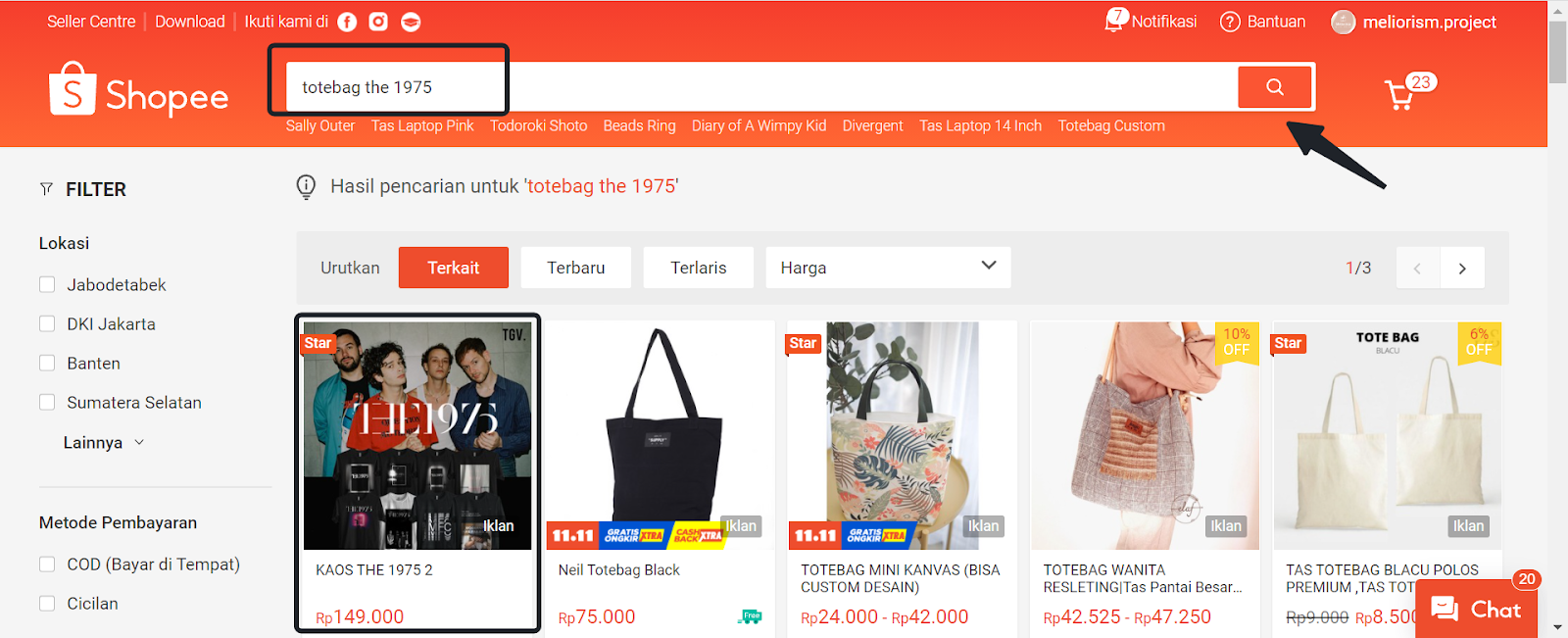Go to previous results page arrow

[1417, 269]
